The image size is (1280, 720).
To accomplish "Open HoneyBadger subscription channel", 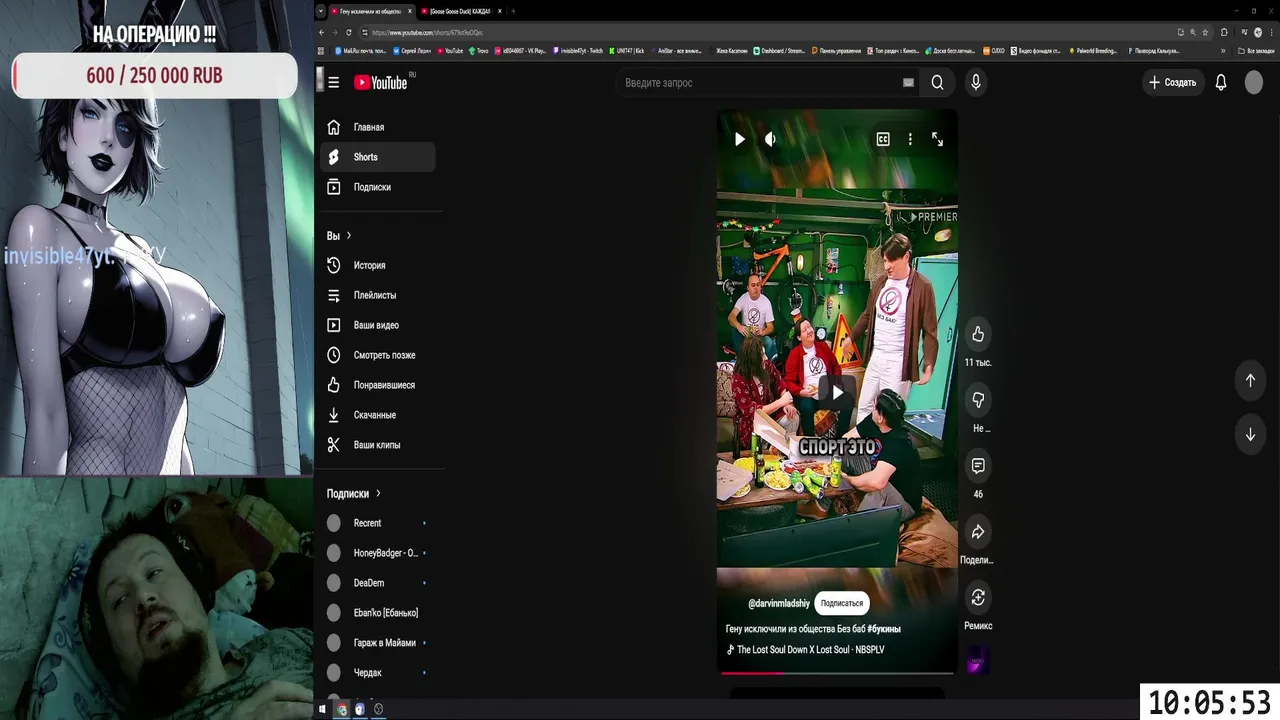I will 378,553.
